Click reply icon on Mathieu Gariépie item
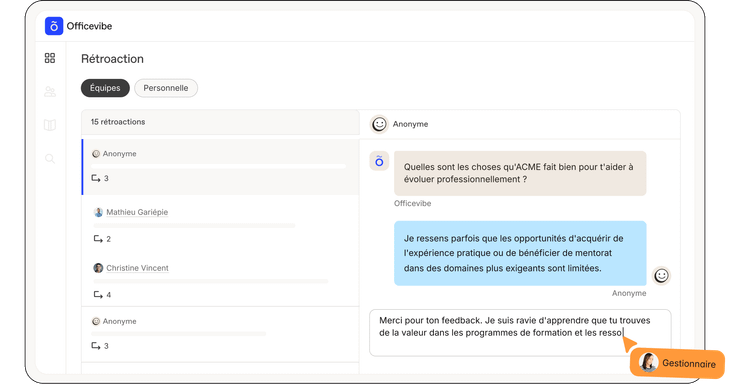Image resolution: width=730 pixels, height=384 pixels. pos(98,239)
